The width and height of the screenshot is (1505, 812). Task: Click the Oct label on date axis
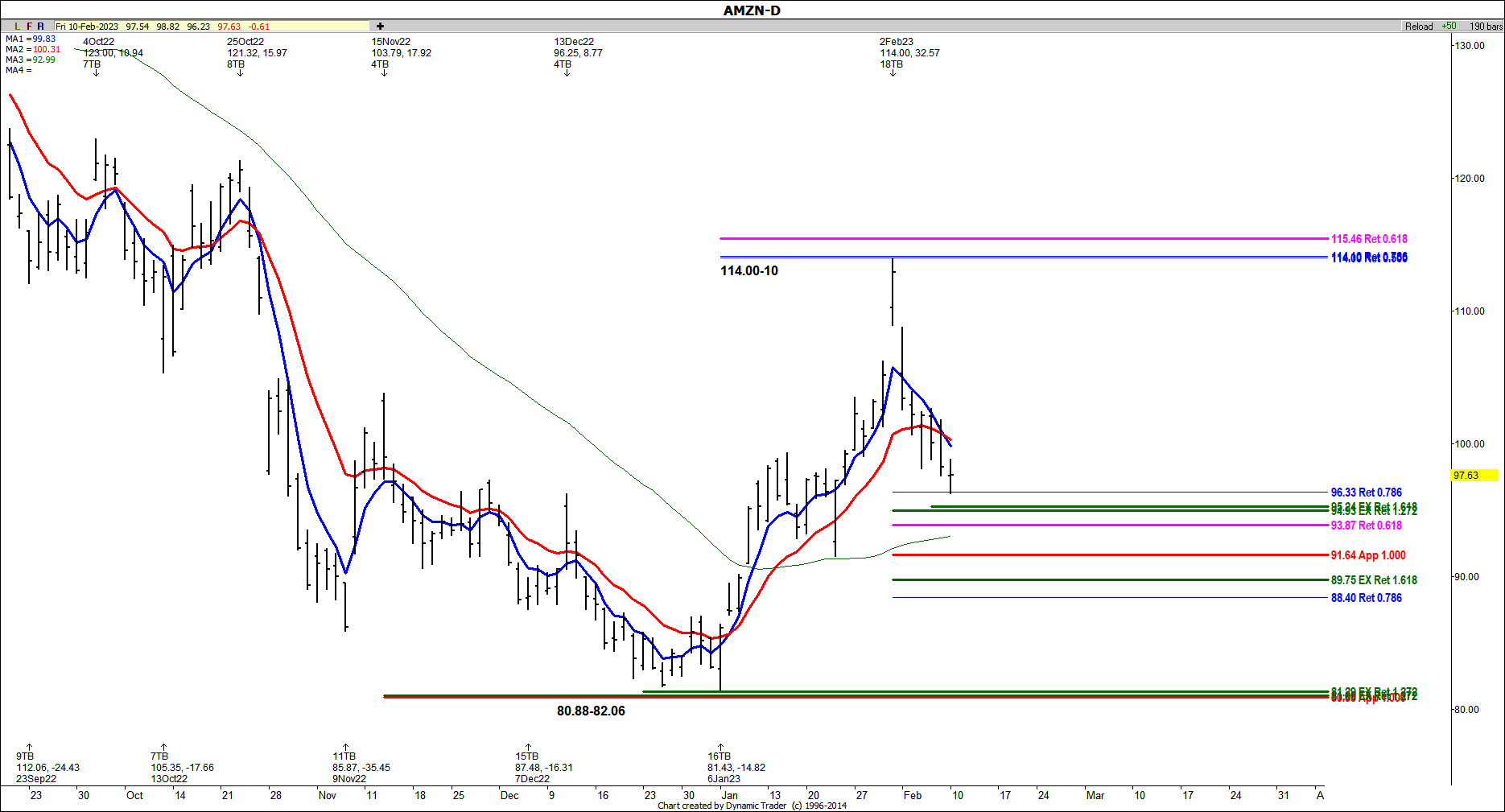pos(134,795)
